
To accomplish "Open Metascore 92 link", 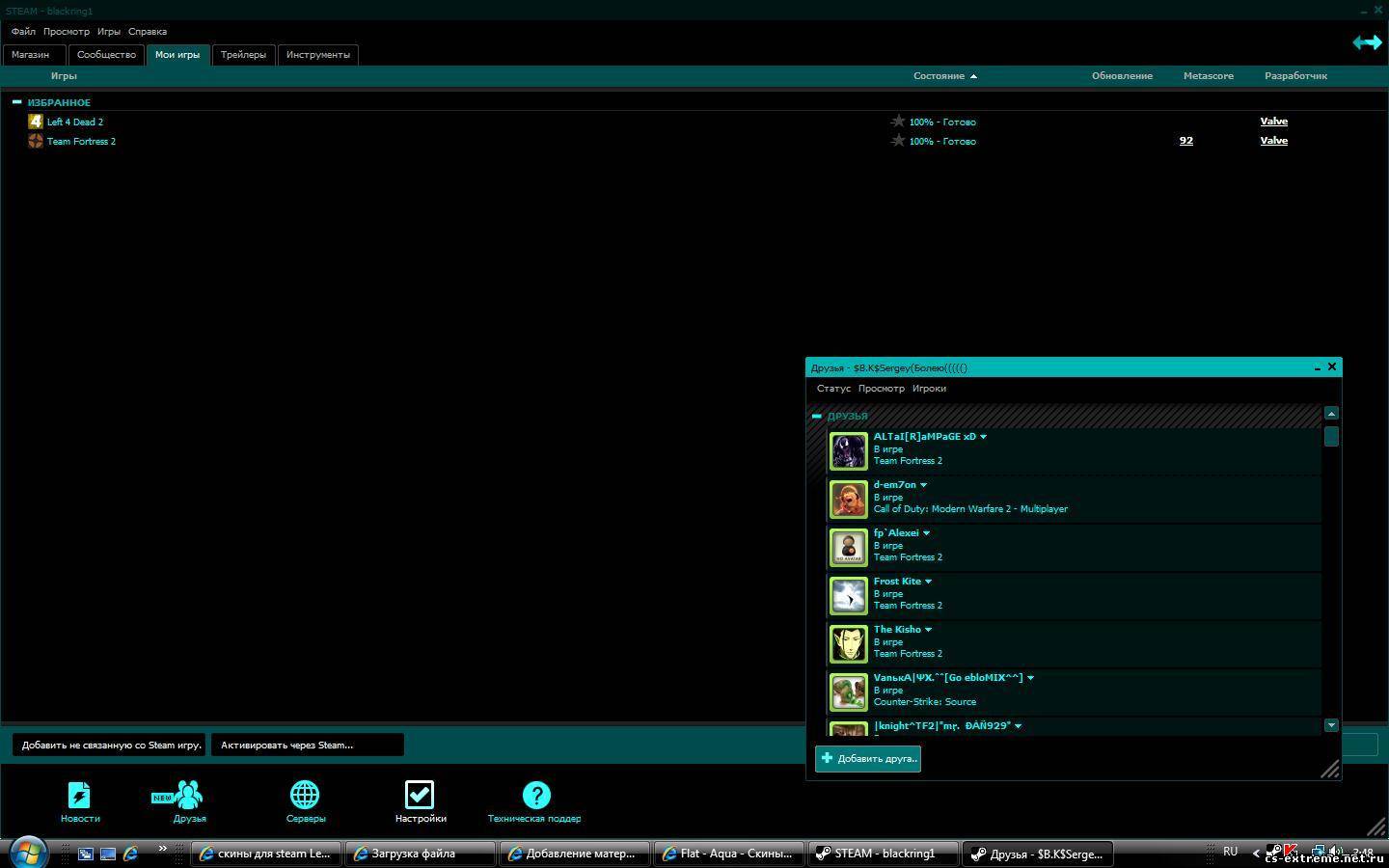I will [x=1185, y=141].
